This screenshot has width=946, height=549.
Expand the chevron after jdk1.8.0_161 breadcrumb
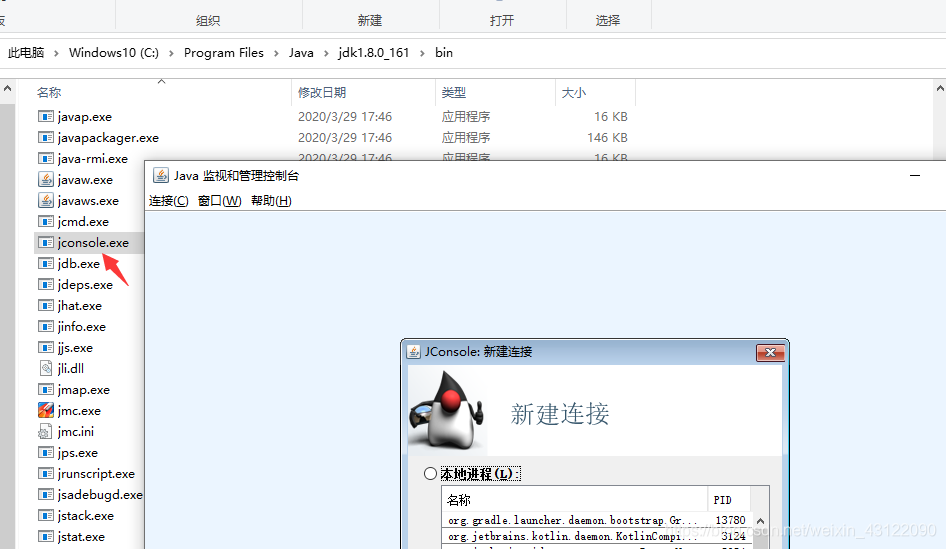click(x=422, y=53)
